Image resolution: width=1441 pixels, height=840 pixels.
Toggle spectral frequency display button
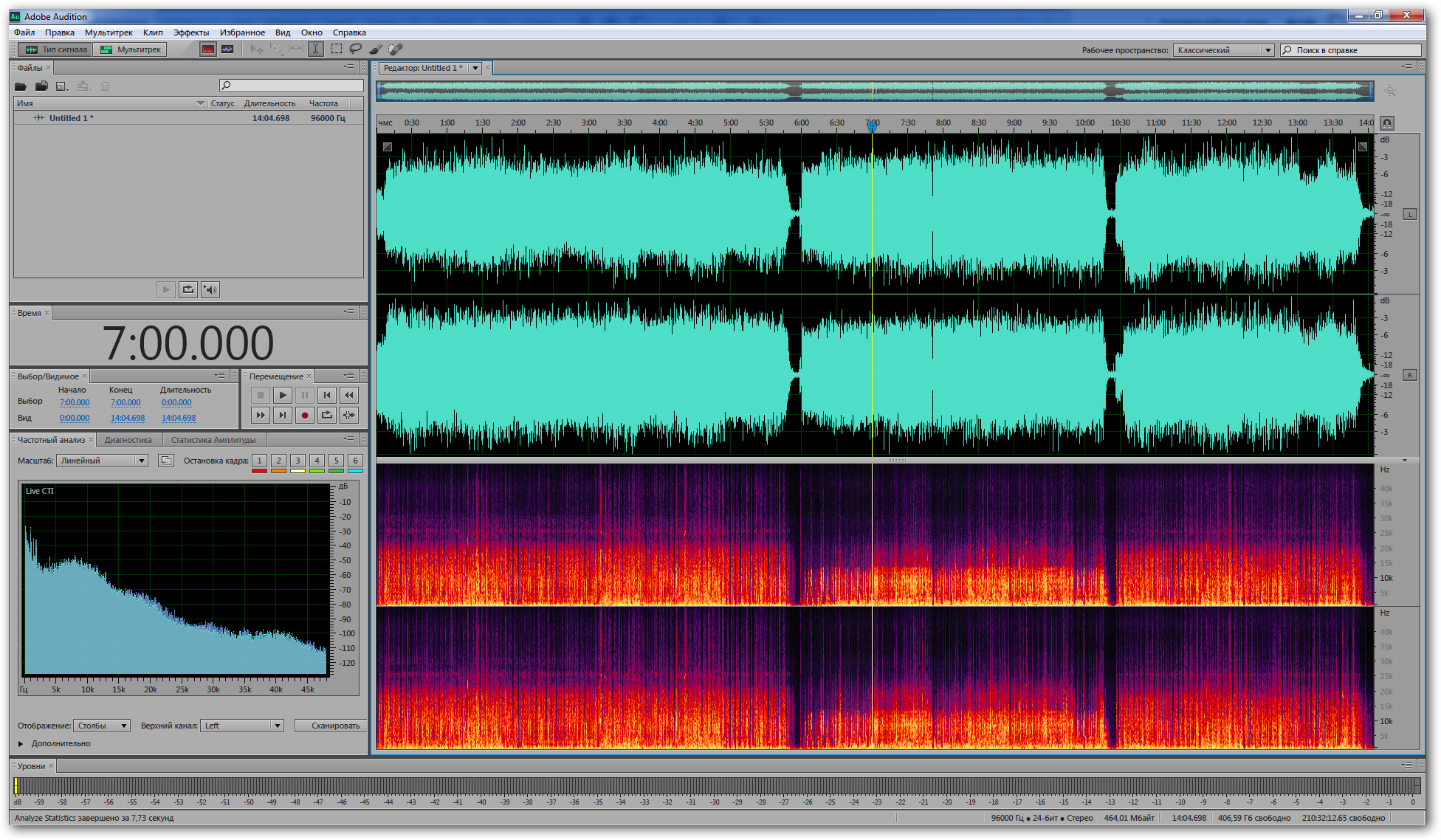click(208, 49)
